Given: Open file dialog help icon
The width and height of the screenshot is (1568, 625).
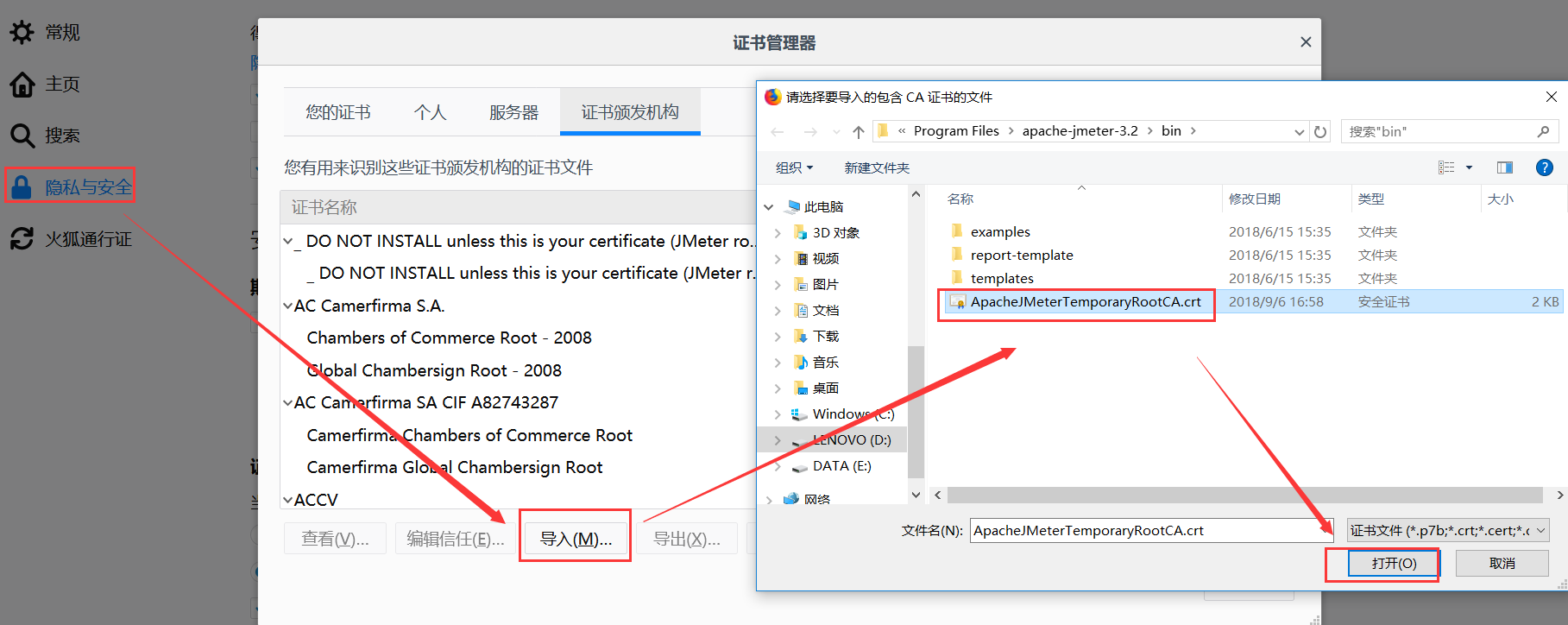Looking at the screenshot, I should tap(1545, 167).
